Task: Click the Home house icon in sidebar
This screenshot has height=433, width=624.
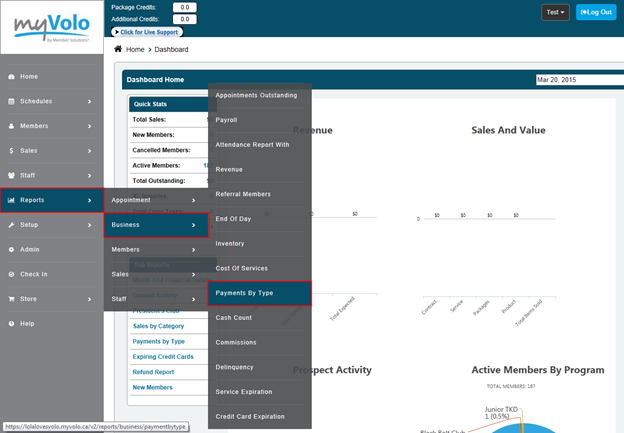Action: (x=11, y=77)
